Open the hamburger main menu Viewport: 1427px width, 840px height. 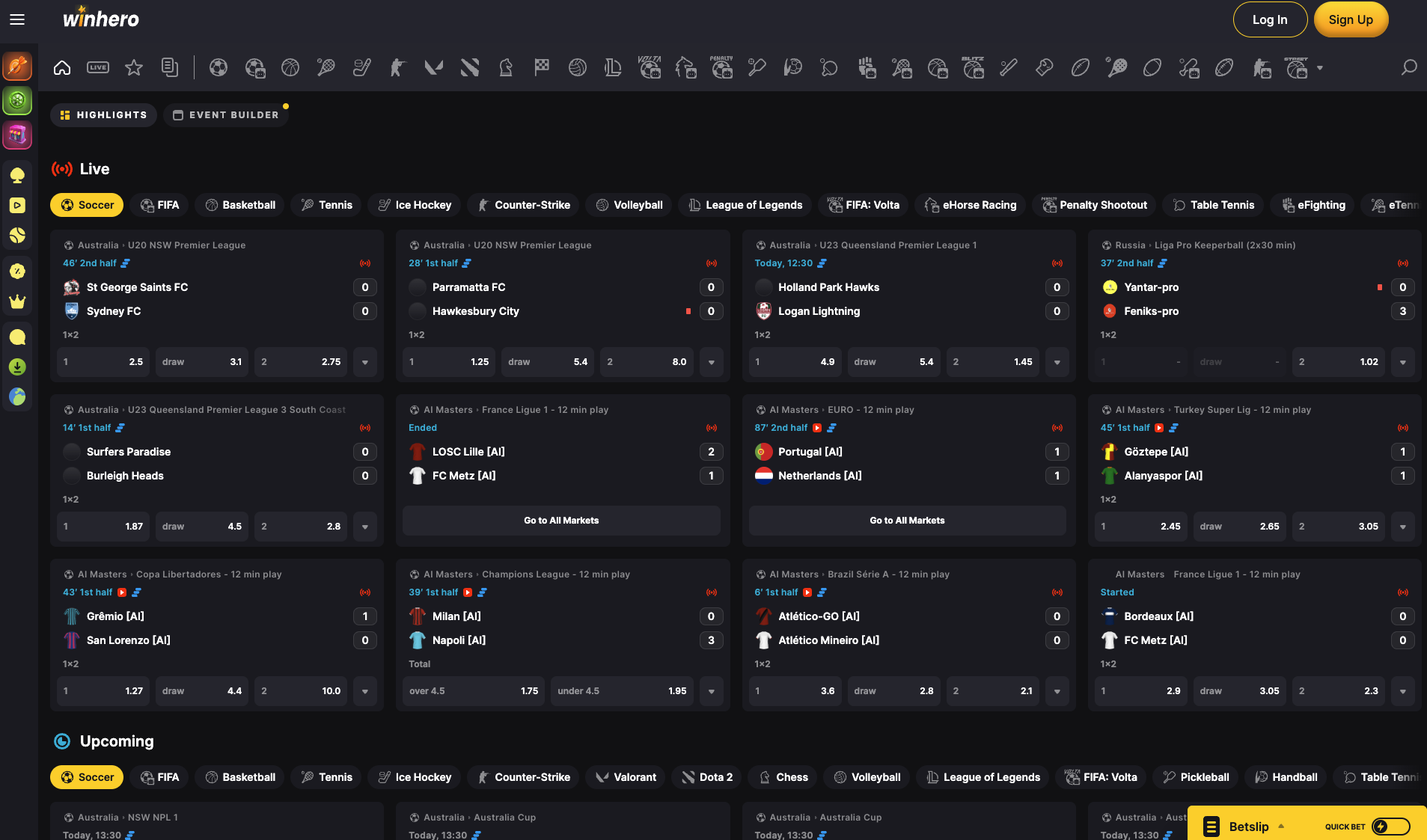pyautogui.click(x=17, y=19)
